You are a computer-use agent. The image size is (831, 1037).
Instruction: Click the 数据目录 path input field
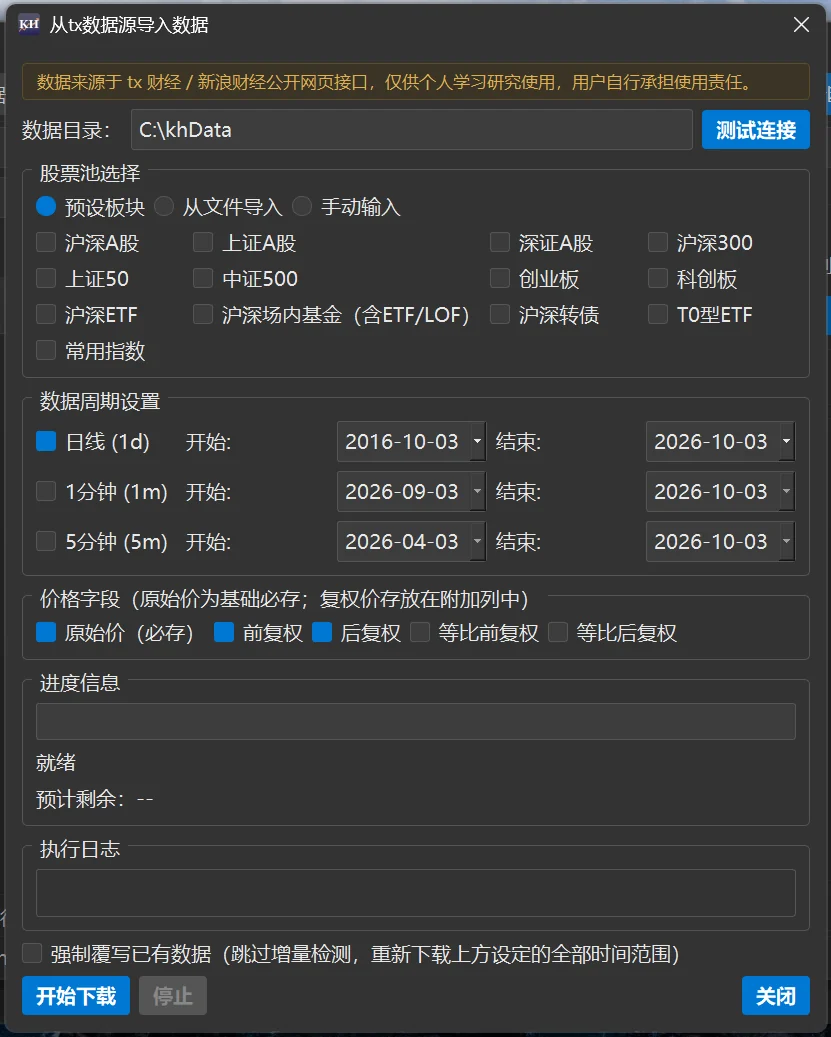(412, 130)
